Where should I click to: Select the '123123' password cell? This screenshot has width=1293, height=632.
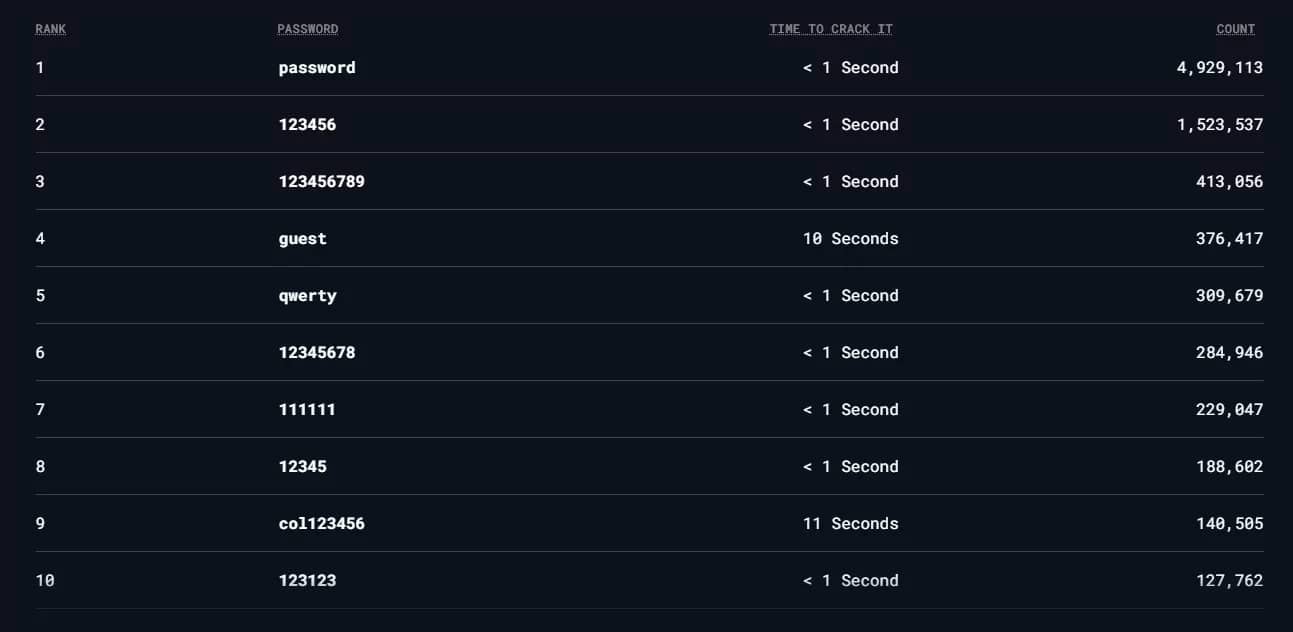tap(307, 581)
